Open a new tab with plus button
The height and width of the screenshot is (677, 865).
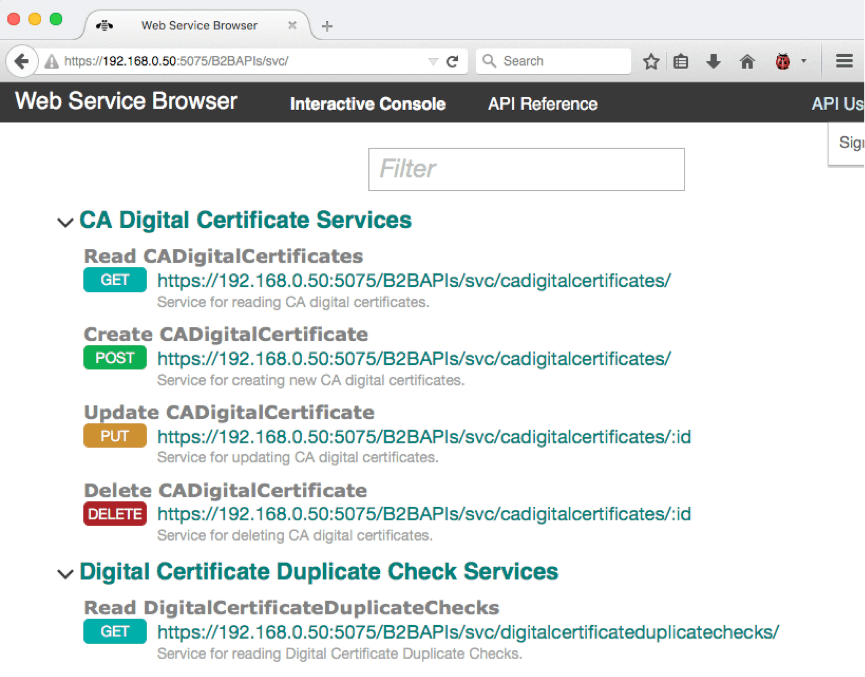pyautogui.click(x=327, y=26)
